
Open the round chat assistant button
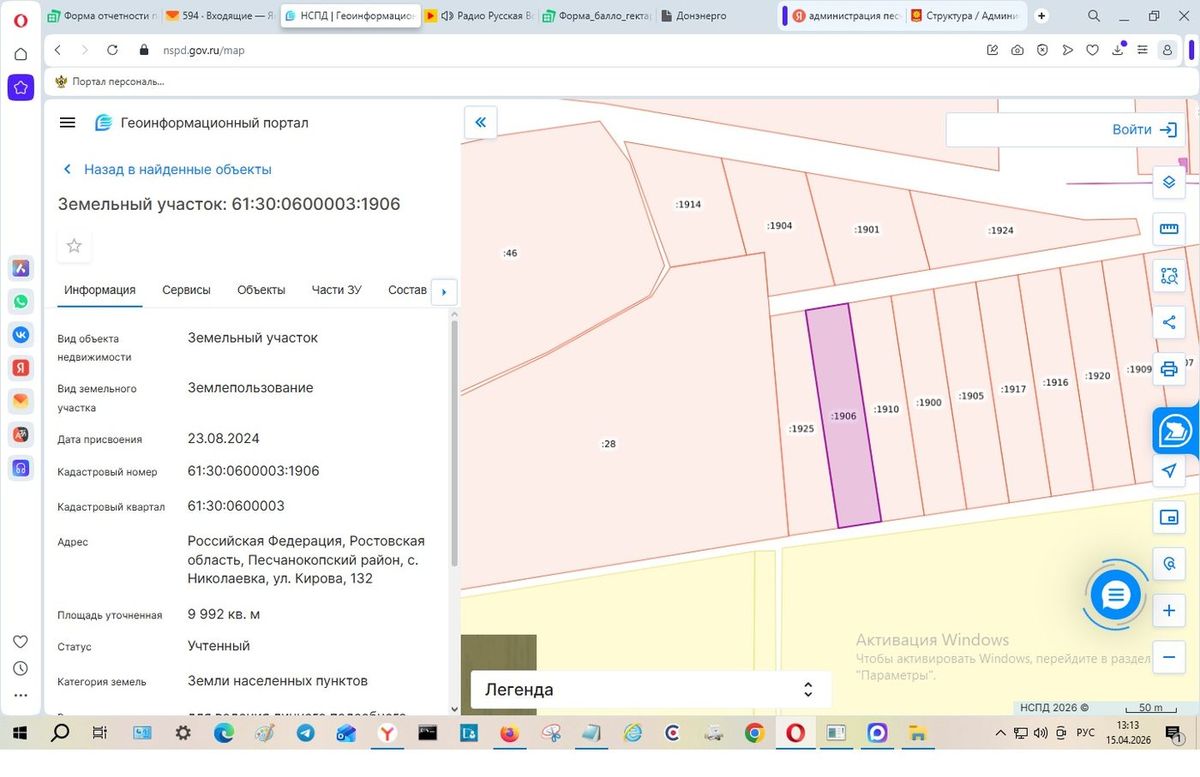pyautogui.click(x=1115, y=596)
